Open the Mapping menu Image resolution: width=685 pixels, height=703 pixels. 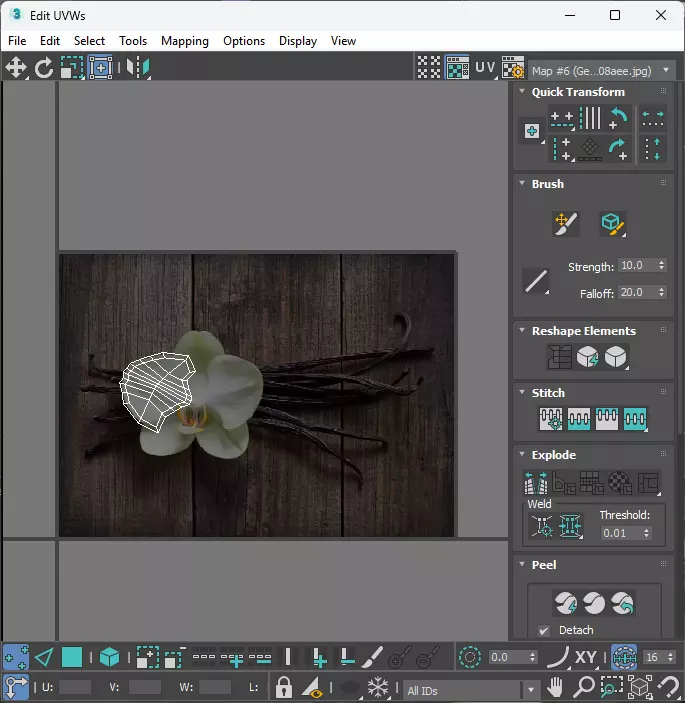click(185, 41)
